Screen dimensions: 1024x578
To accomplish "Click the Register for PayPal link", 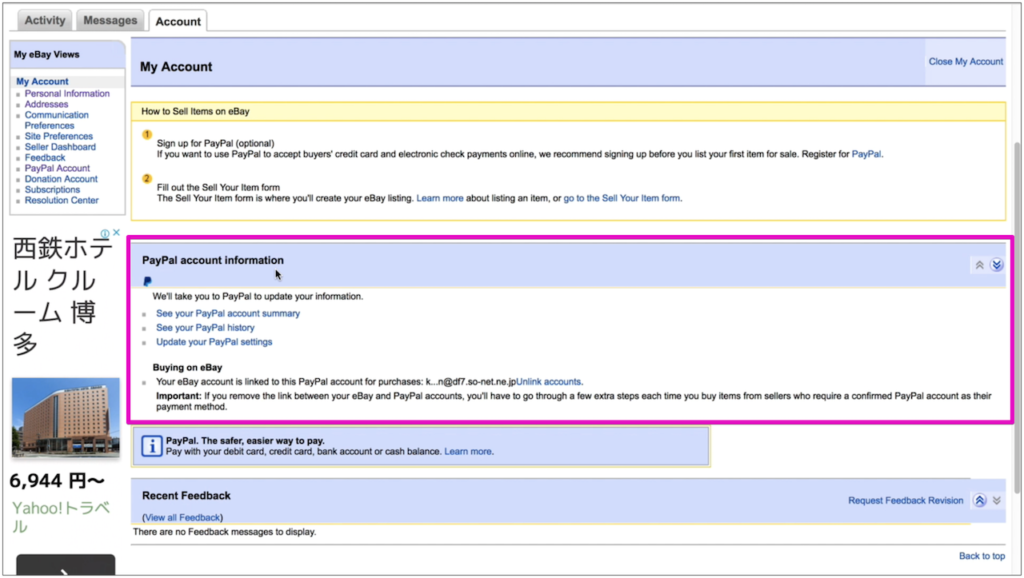I will point(866,154).
